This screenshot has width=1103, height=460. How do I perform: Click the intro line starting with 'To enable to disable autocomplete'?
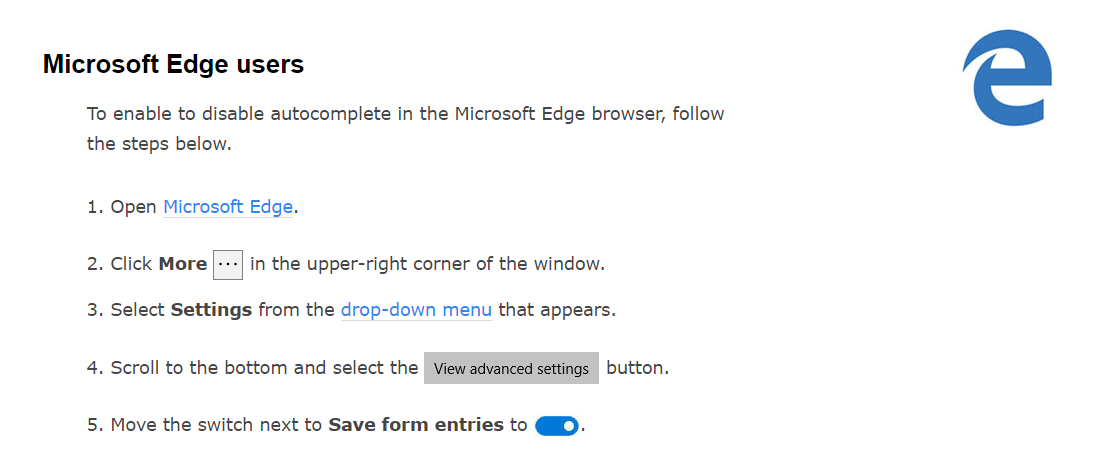405,114
